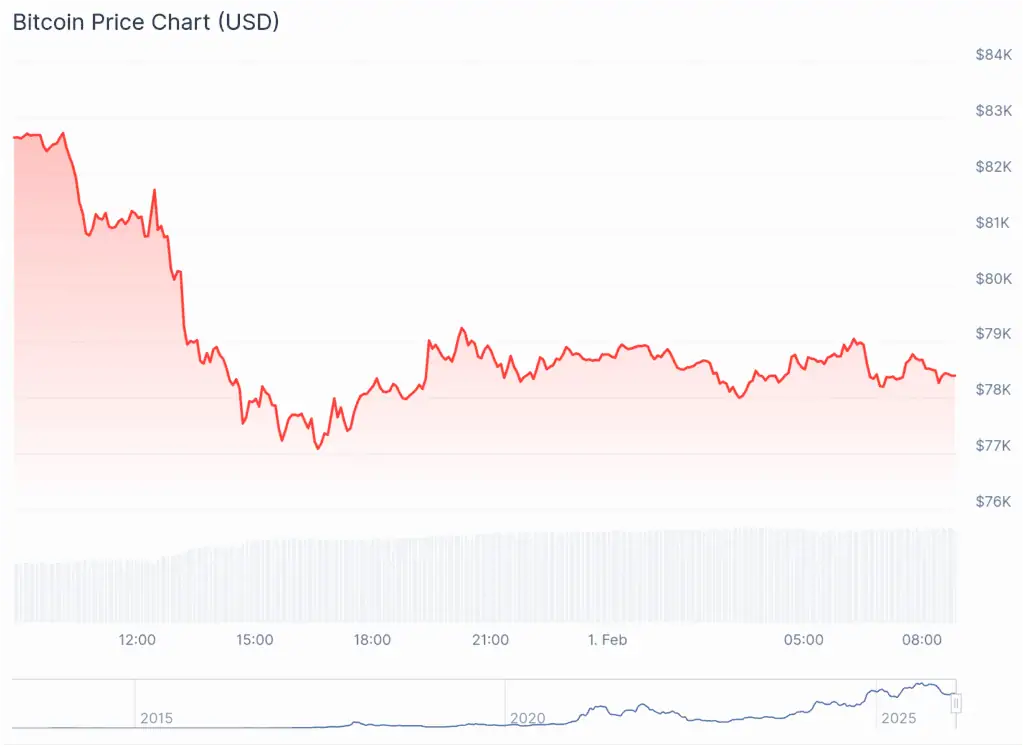Image resolution: width=1024 pixels, height=747 pixels.
Task: Click the $82K price axis label
Action: pyautogui.click(x=993, y=166)
